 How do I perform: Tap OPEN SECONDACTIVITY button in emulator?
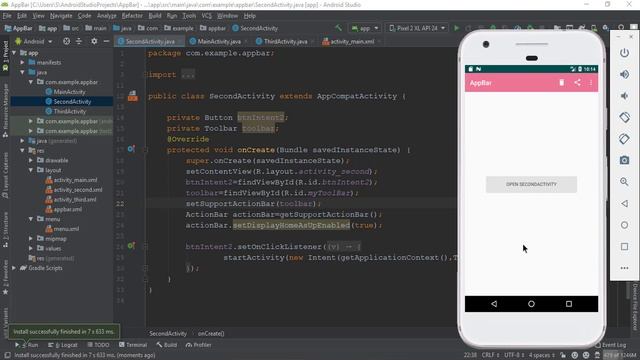[x=531, y=184]
